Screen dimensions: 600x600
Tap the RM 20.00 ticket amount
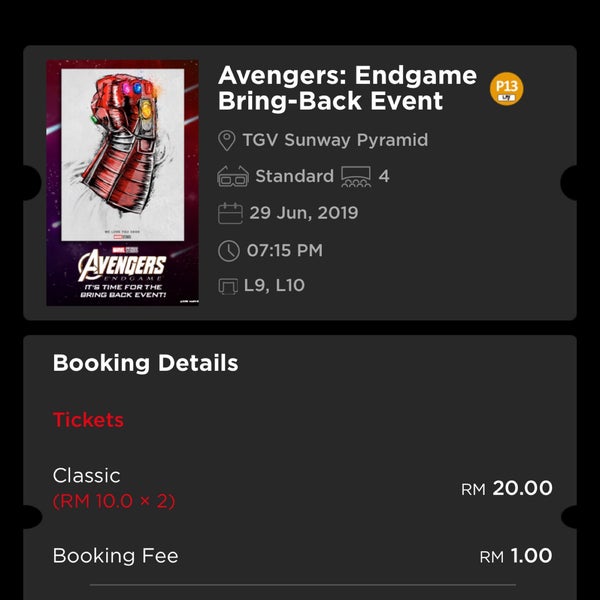tap(507, 488)
